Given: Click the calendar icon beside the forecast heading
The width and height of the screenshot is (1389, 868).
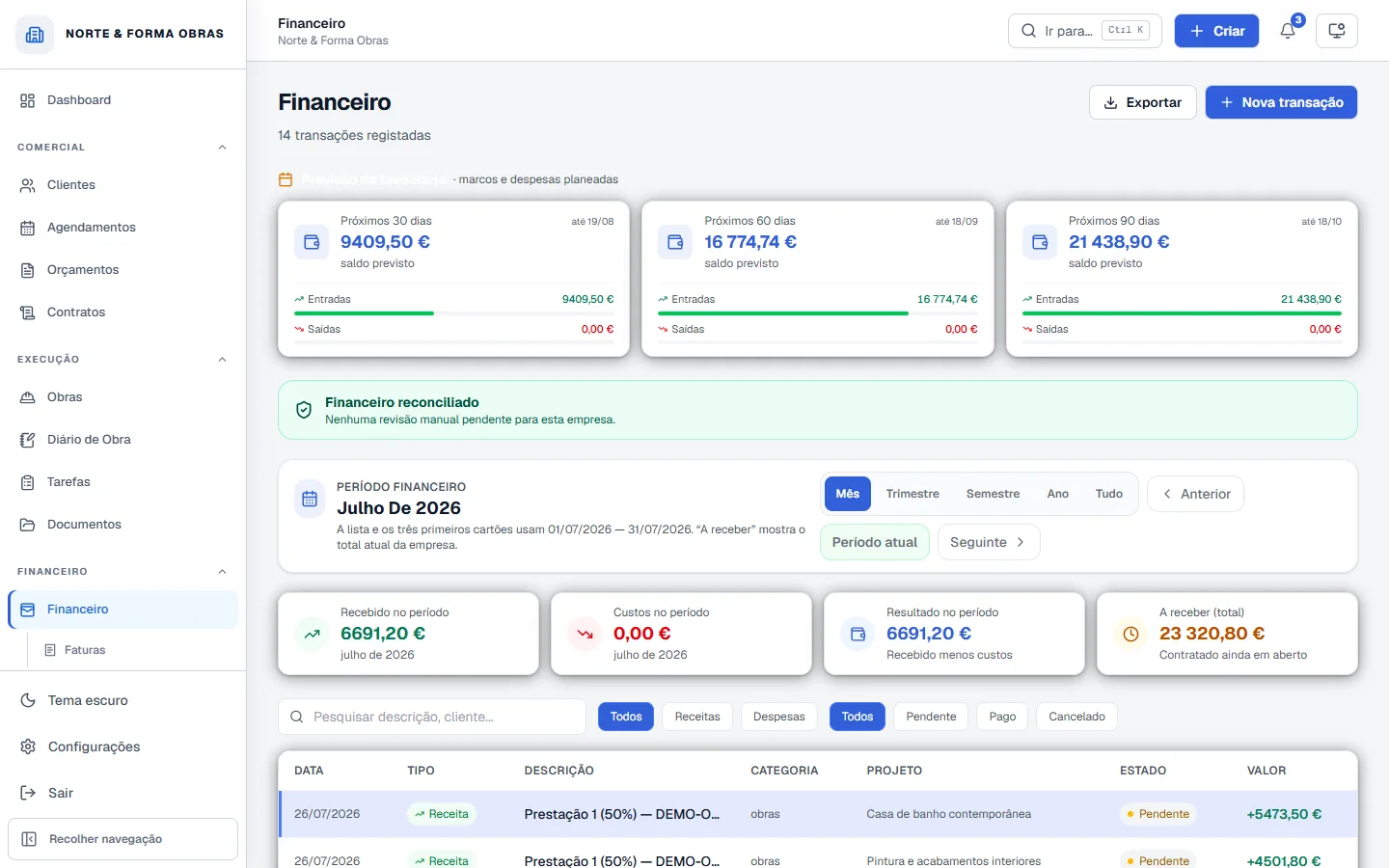Looking at the screenshot, I should click(x=286, y=179).
